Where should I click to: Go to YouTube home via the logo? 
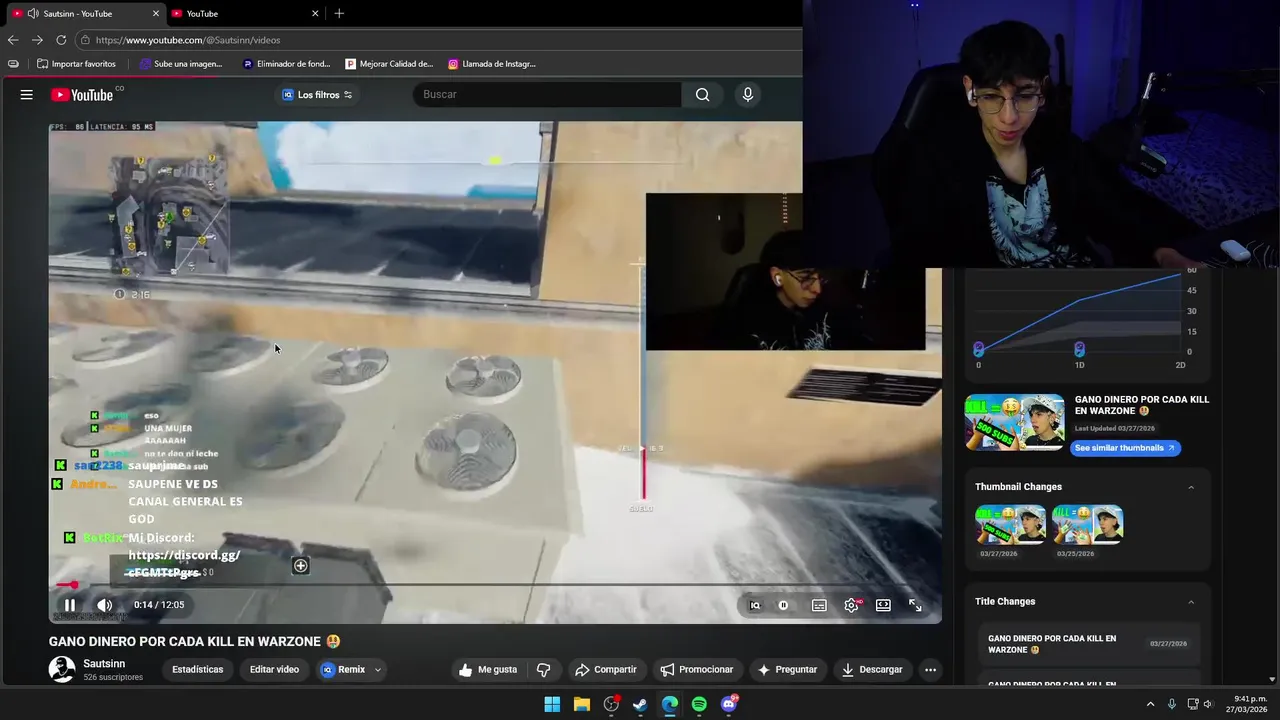(82, 95)
